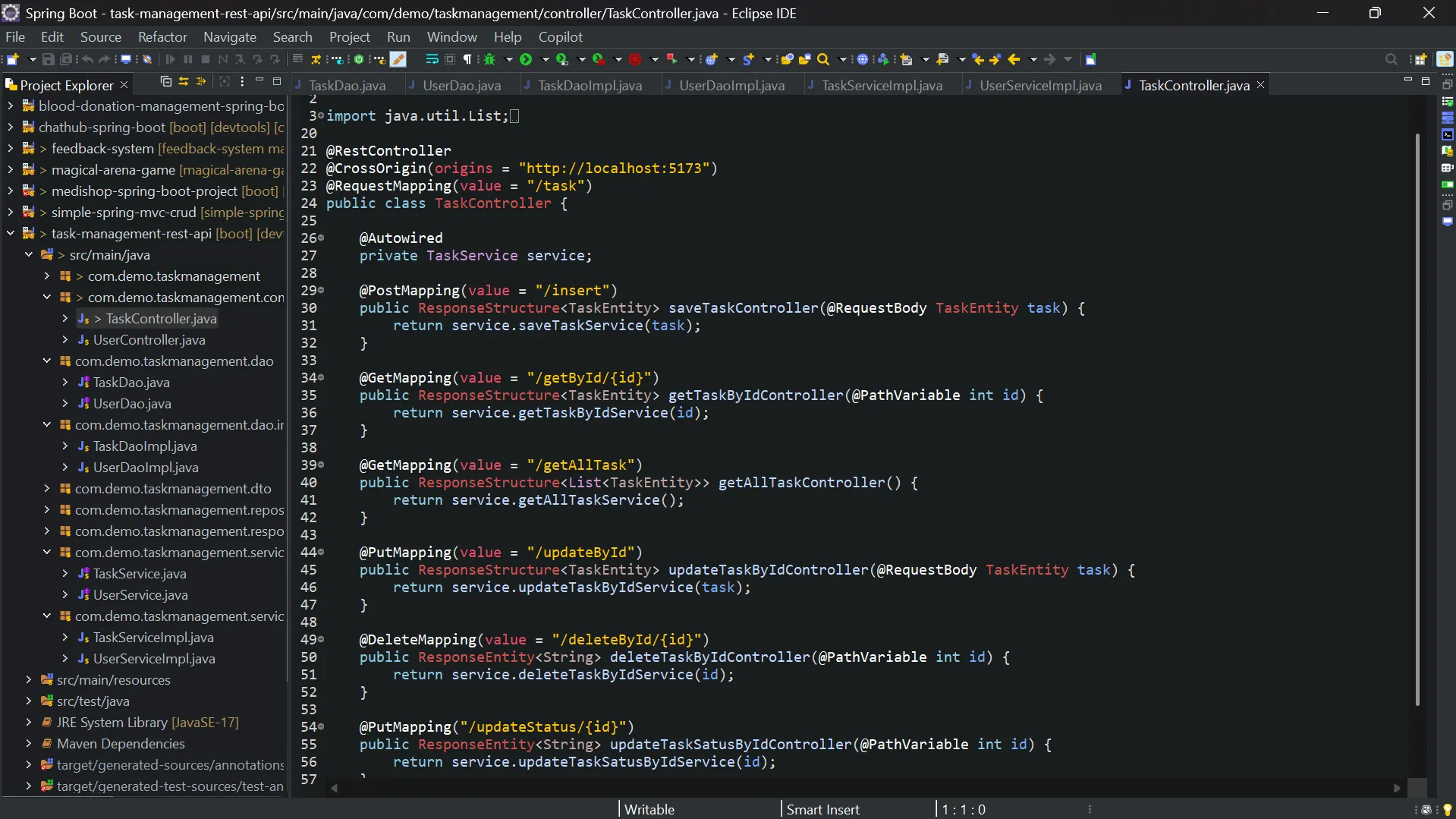Image resolution: width=1456 pixels, height=819 pixels.
Task: Toggle Block Selection mode
Action: point(450,59)
